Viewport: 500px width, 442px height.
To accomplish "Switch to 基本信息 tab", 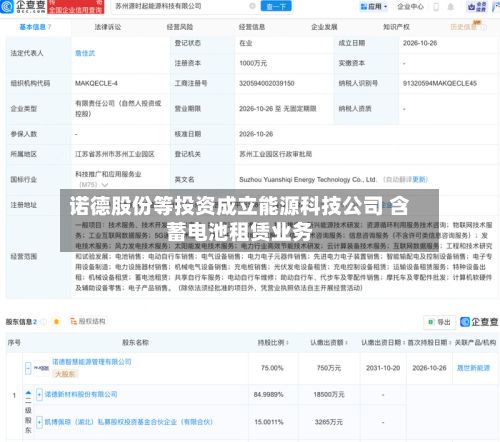I will pyautogui.click(x=35, y=27).
